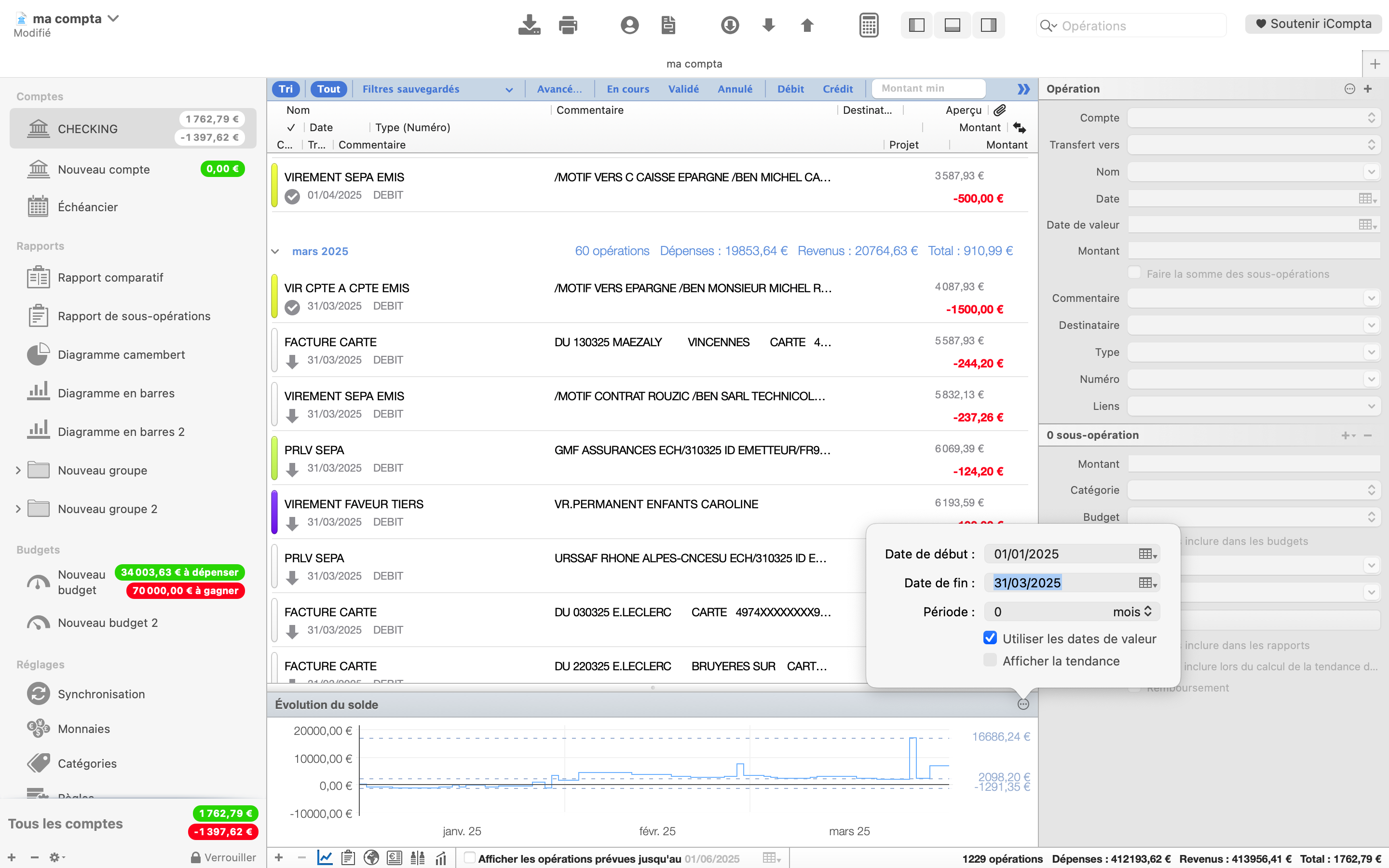1389x868 pixels.
Task: Open Filtres sauvegardés dropdown
Action: (x=437, y=89)
